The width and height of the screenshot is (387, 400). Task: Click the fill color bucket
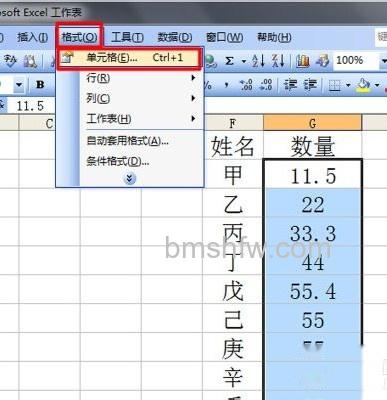[363, 86]
